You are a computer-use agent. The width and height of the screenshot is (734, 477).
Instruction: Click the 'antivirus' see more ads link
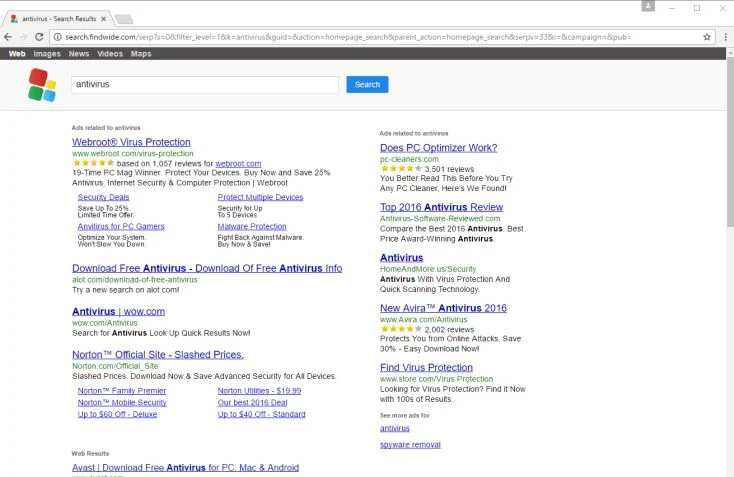point(395,428)
